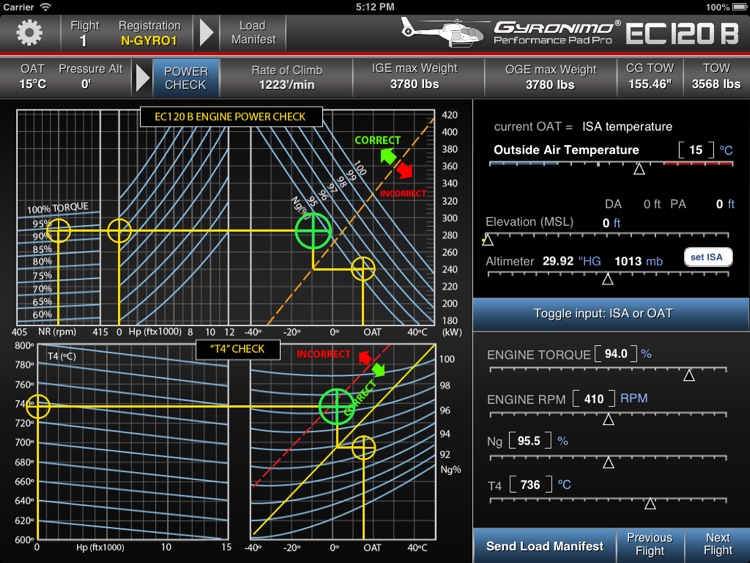This screenshot has height=563, width=750.
Task: Go to Next Flight
Action: 717,545
